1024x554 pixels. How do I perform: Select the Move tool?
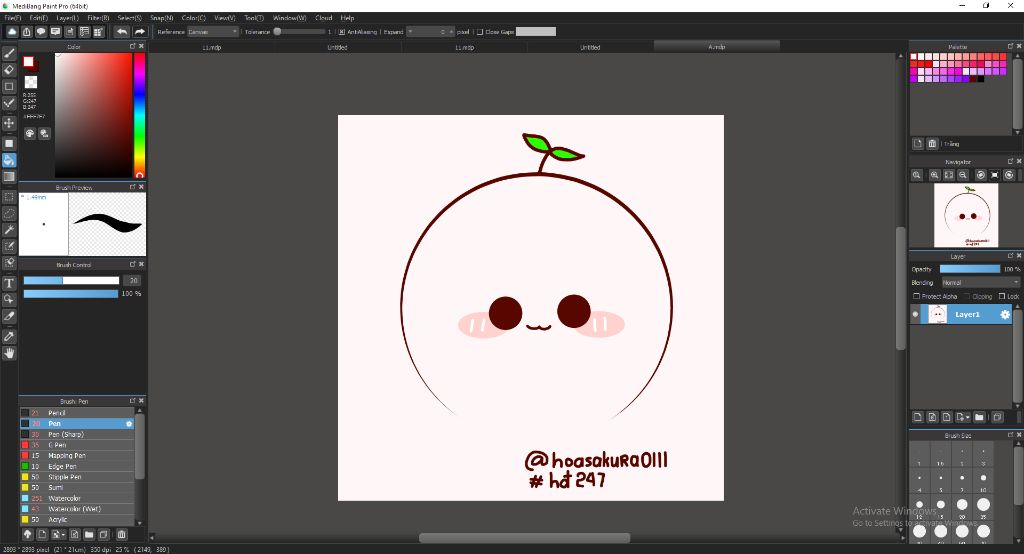9,123
